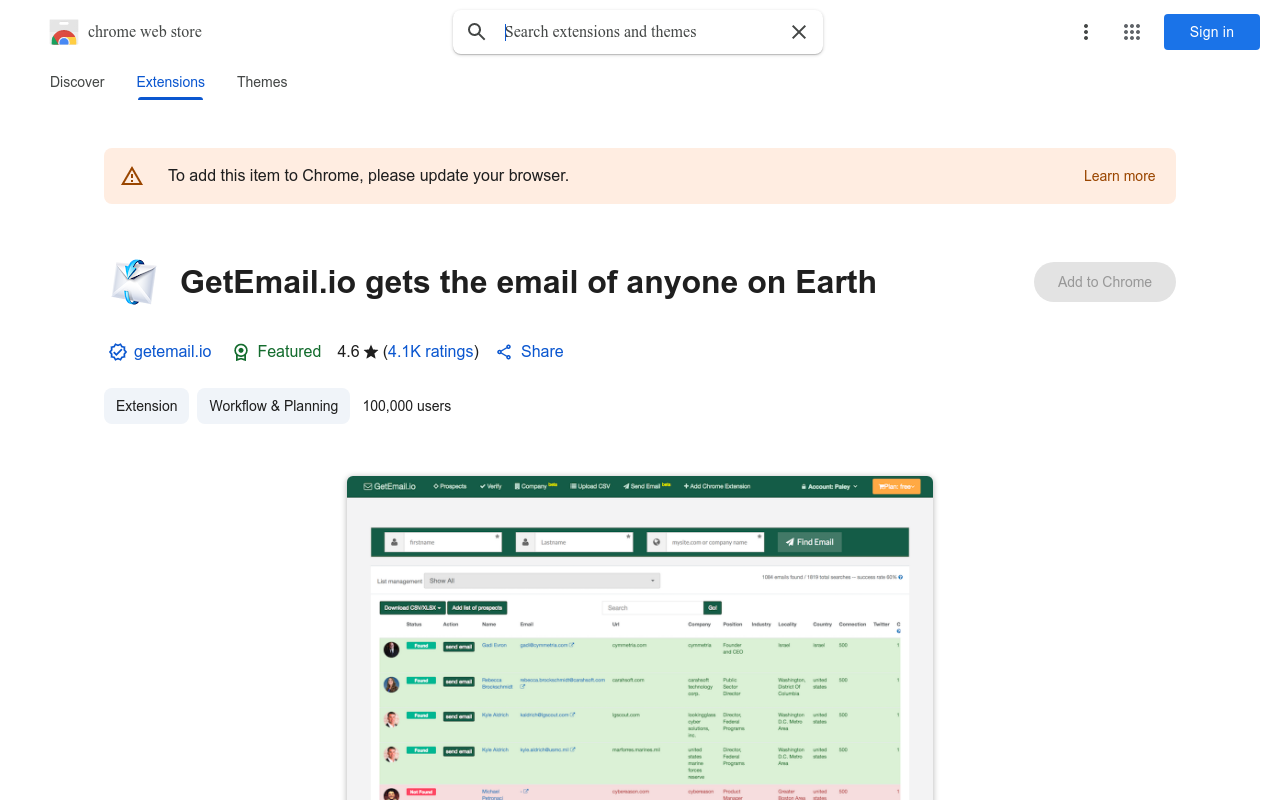This screenshot has width=1280, height=800.
Task: Click the Add to Chrome button
Action: [1105, 282]
